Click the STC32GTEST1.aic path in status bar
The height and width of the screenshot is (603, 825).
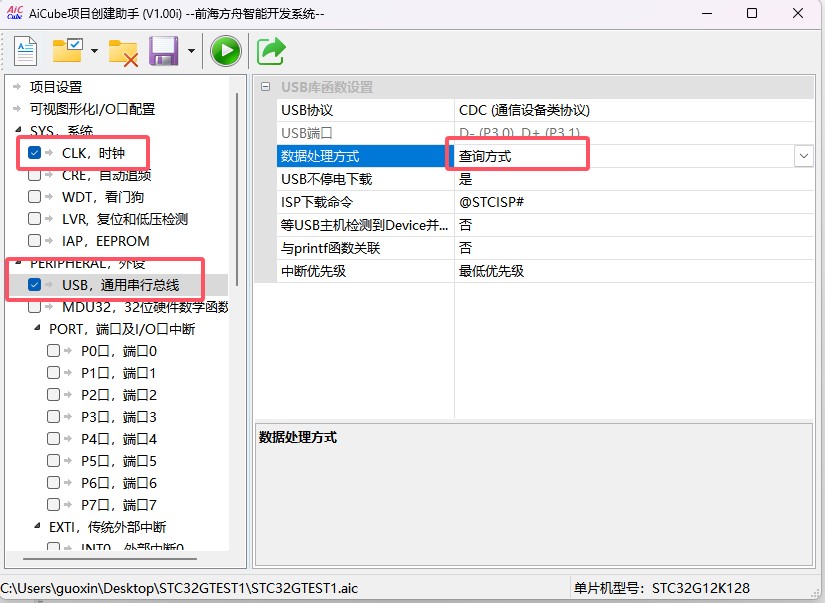point(179,588)
